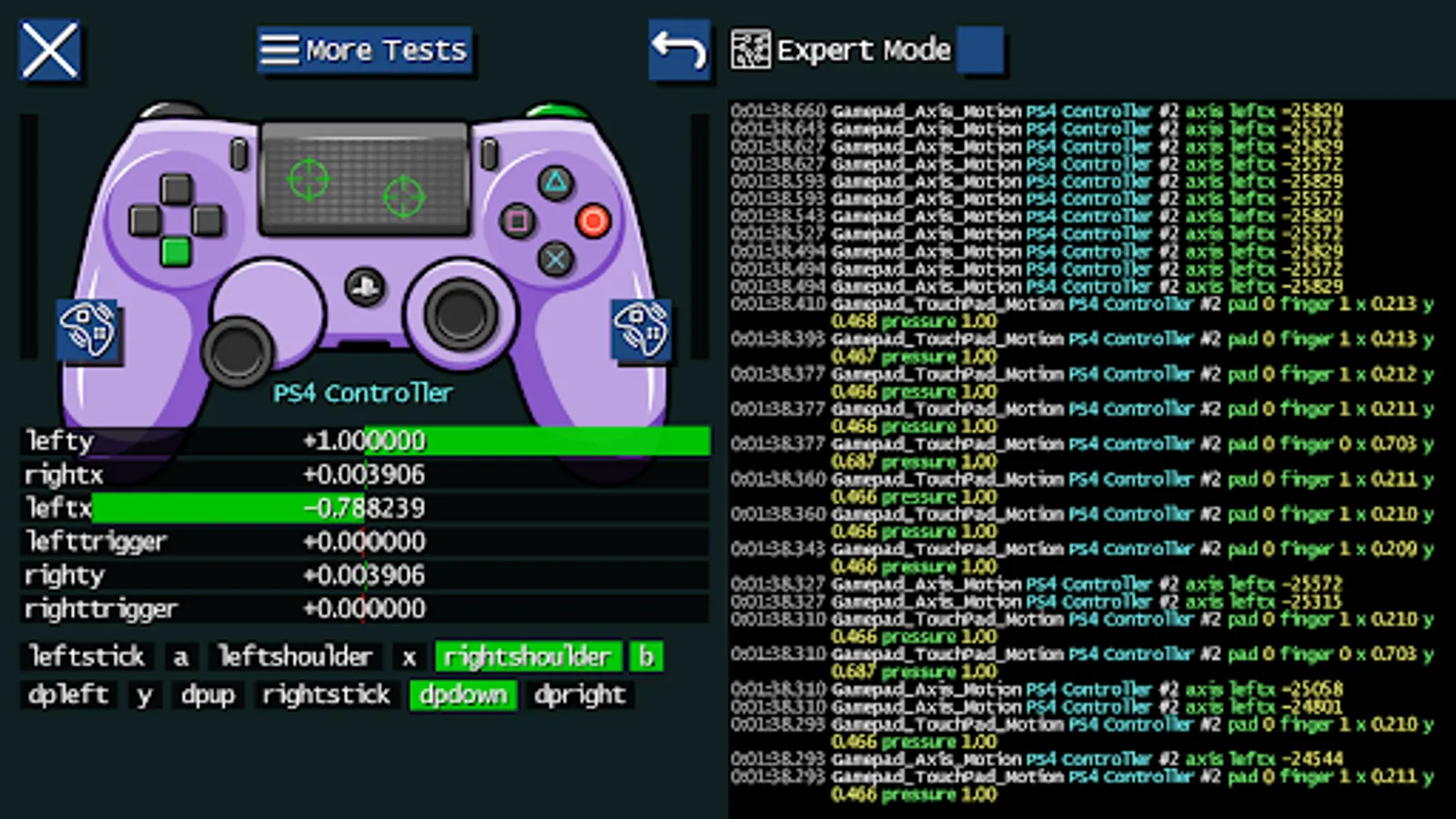
Task: Go back using the return arrow icon
Action: pyautogui.click(x=679, y=50)
